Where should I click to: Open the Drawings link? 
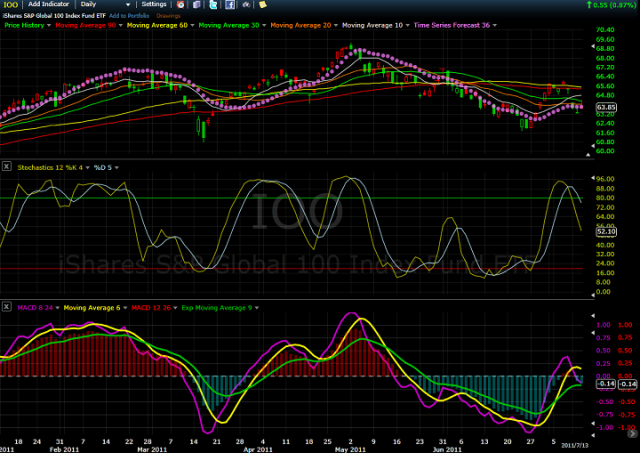click(168, 16)
